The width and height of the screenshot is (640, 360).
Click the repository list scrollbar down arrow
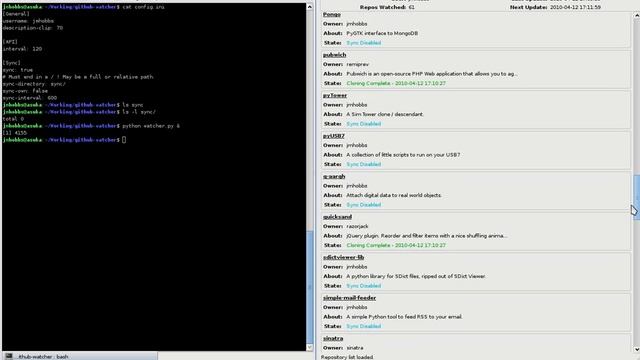coord(636,349)
